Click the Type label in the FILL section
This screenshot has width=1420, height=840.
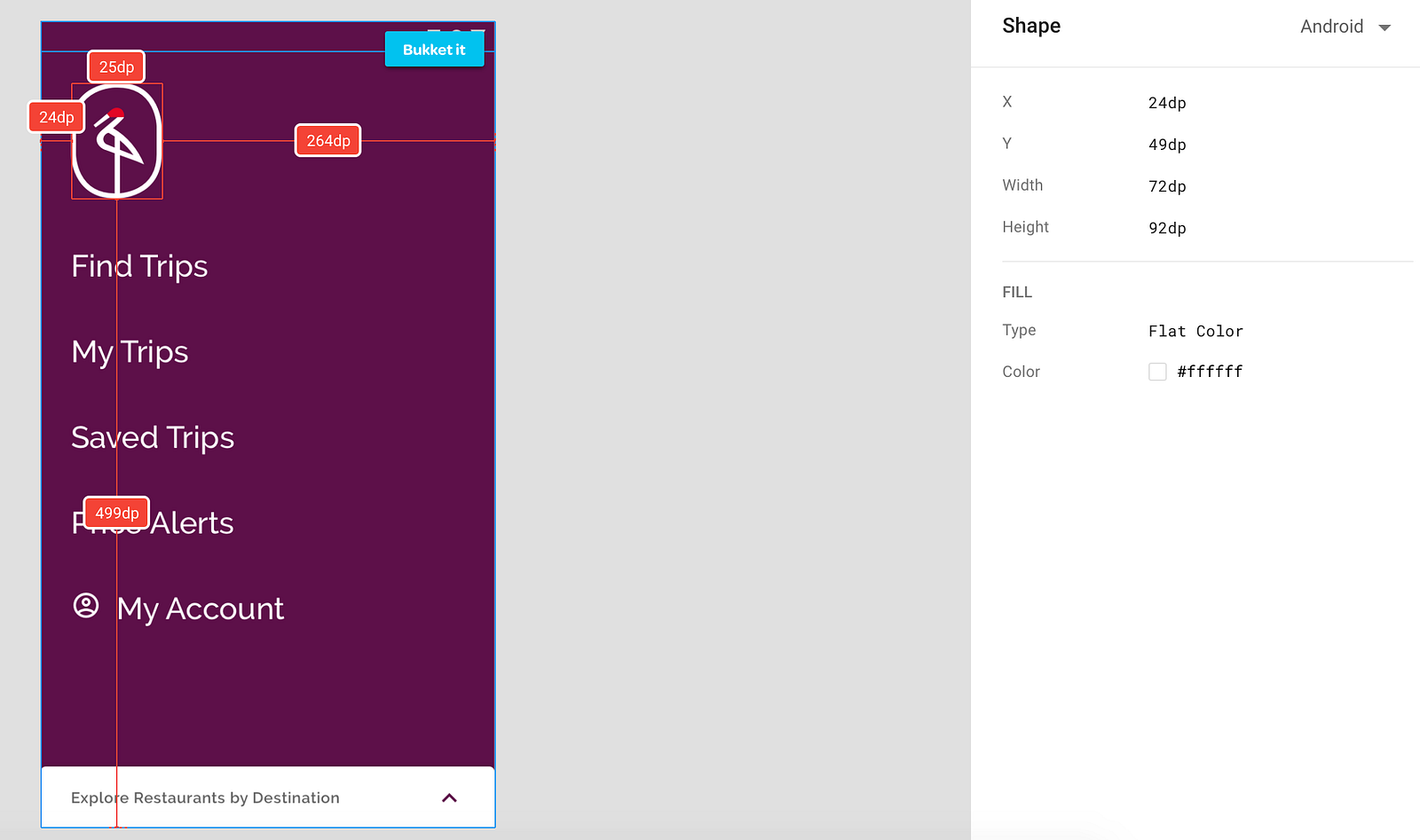[1019, 330]
